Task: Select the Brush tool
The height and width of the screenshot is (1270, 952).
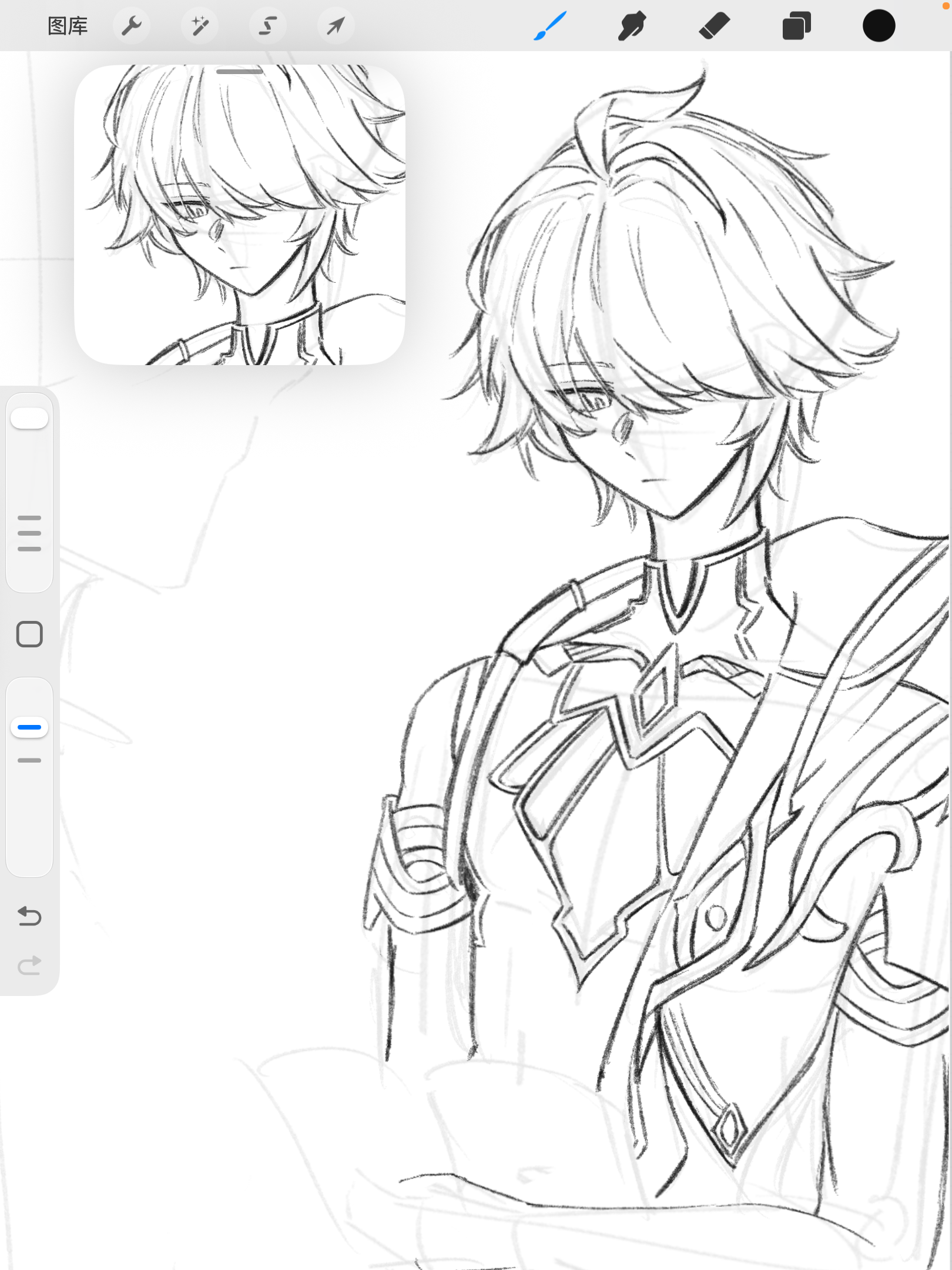Action: (550, 26)
